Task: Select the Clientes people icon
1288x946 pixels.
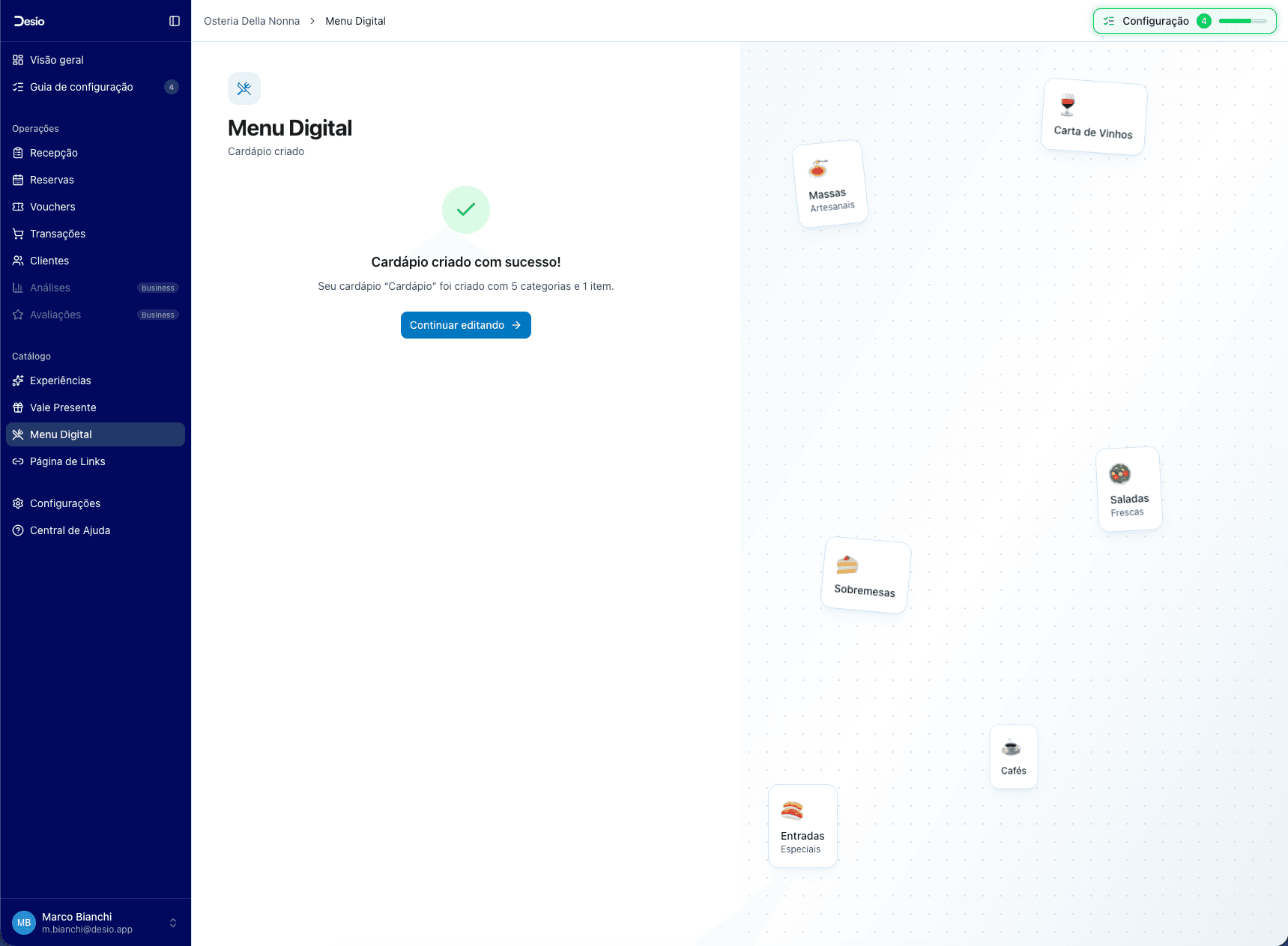Action: pos(18,261)
